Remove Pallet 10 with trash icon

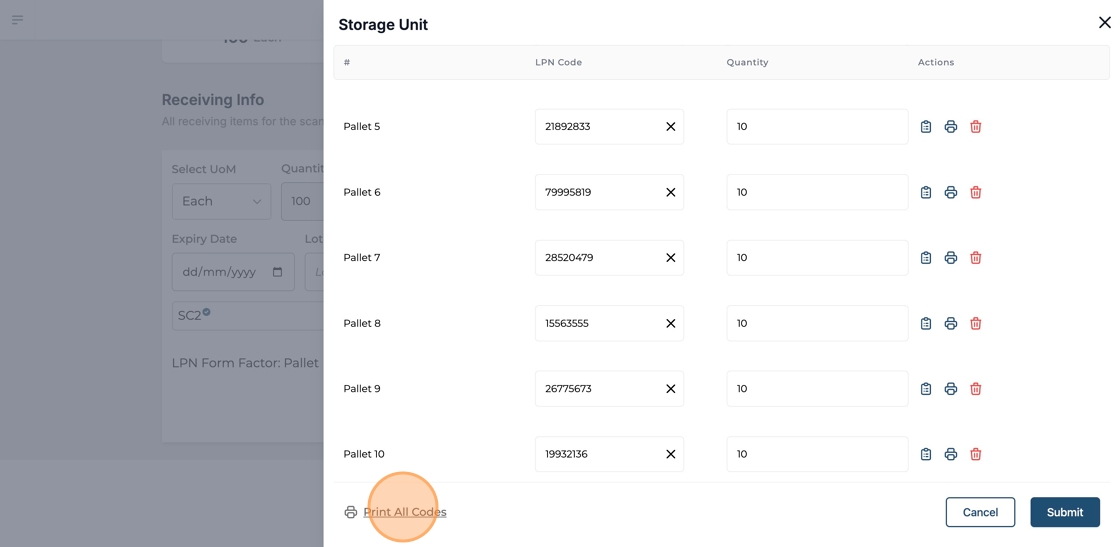(x=975, y=454)
